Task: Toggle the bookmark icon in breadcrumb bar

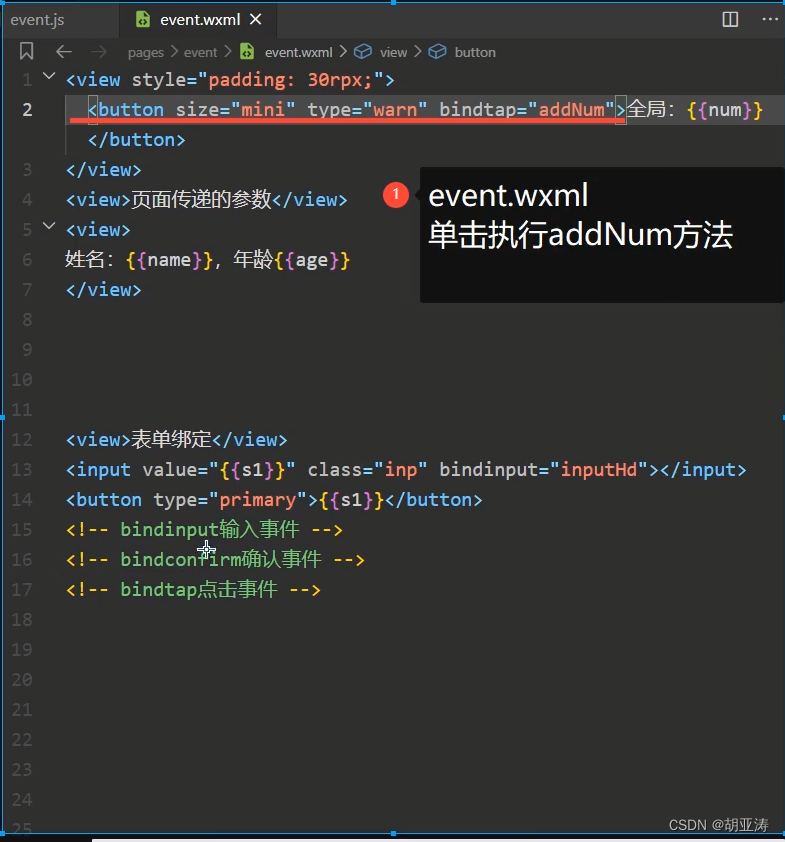Action: tap(26, 52)
